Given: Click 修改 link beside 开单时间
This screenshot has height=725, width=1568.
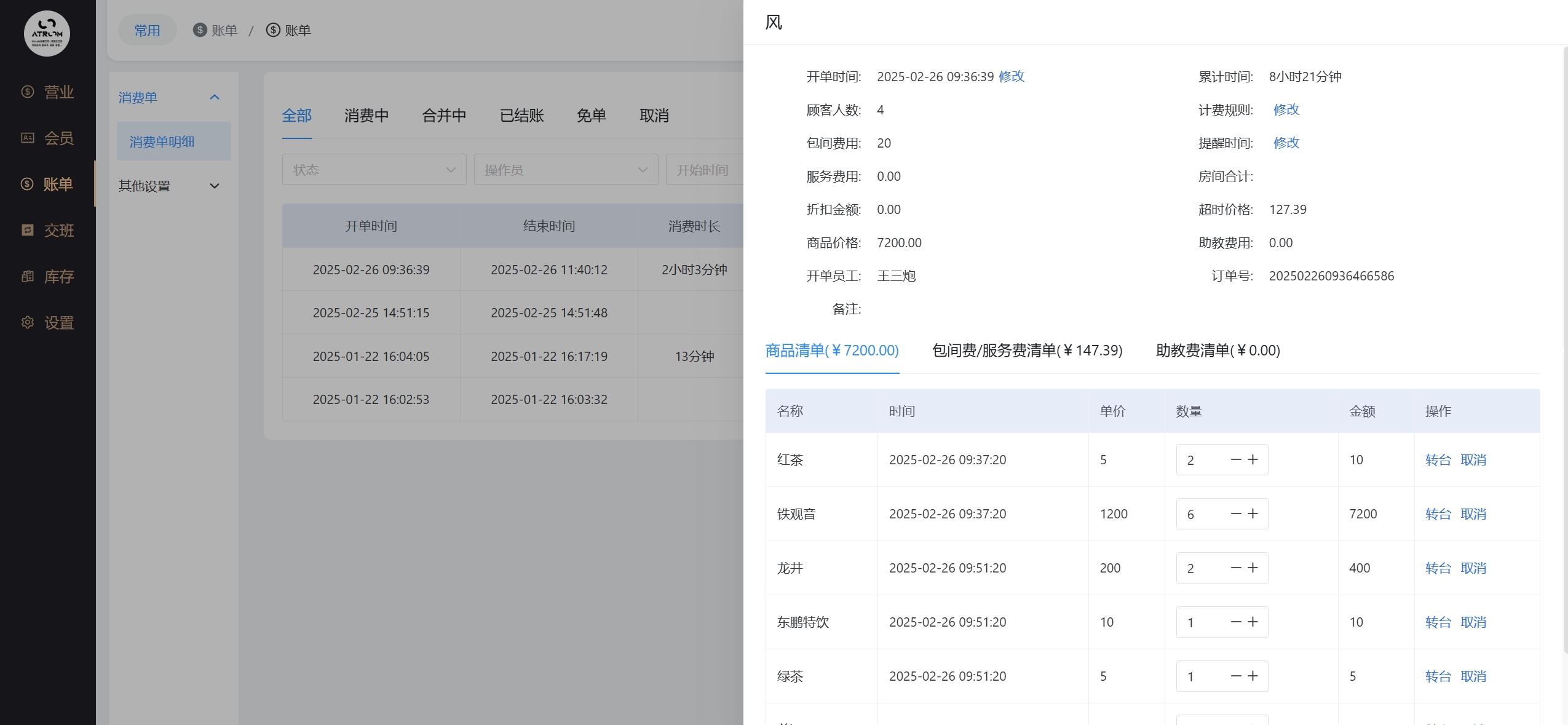Looking at the screenshot, I should (1012, 76).
